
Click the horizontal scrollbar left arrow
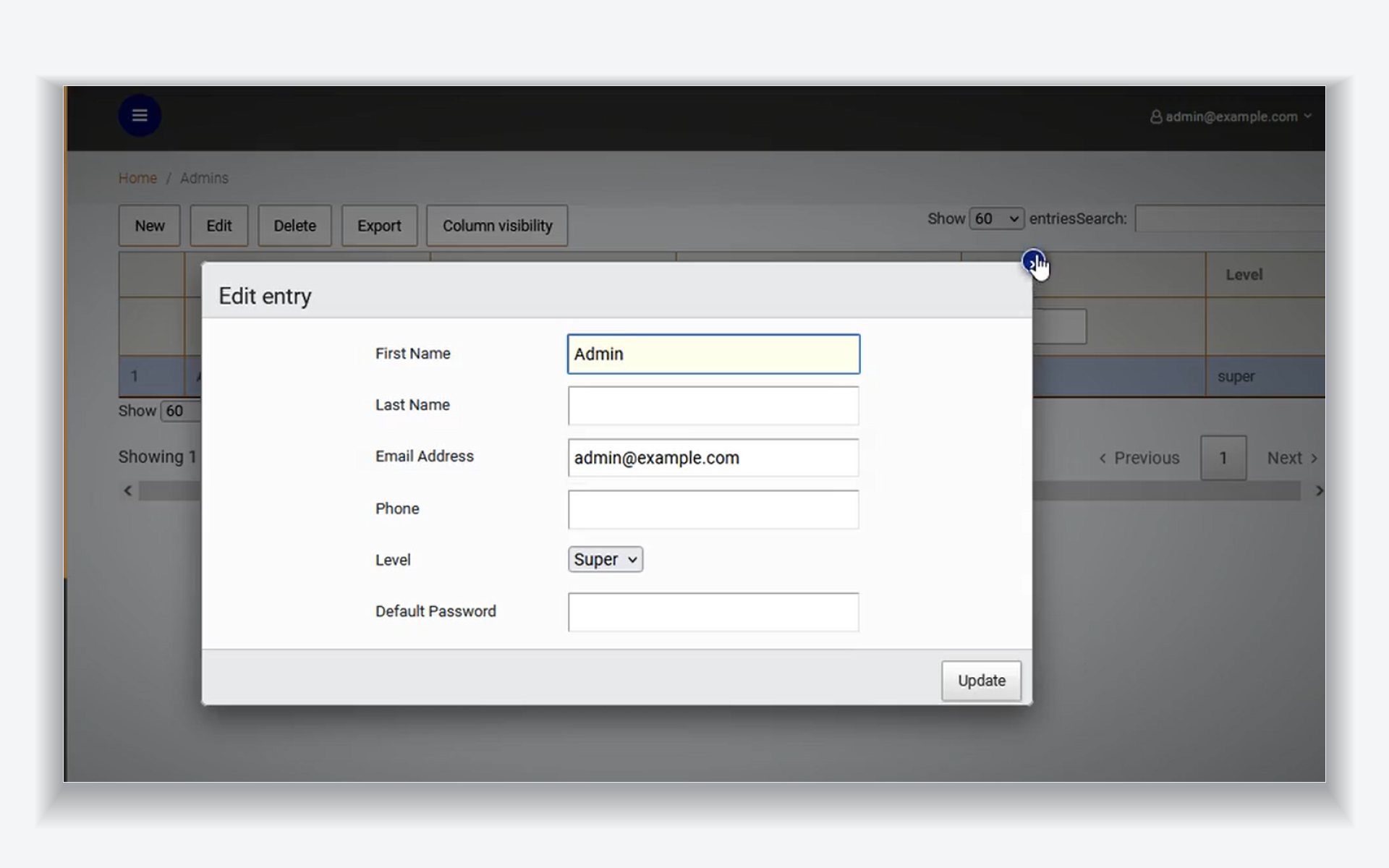point(128,490)
